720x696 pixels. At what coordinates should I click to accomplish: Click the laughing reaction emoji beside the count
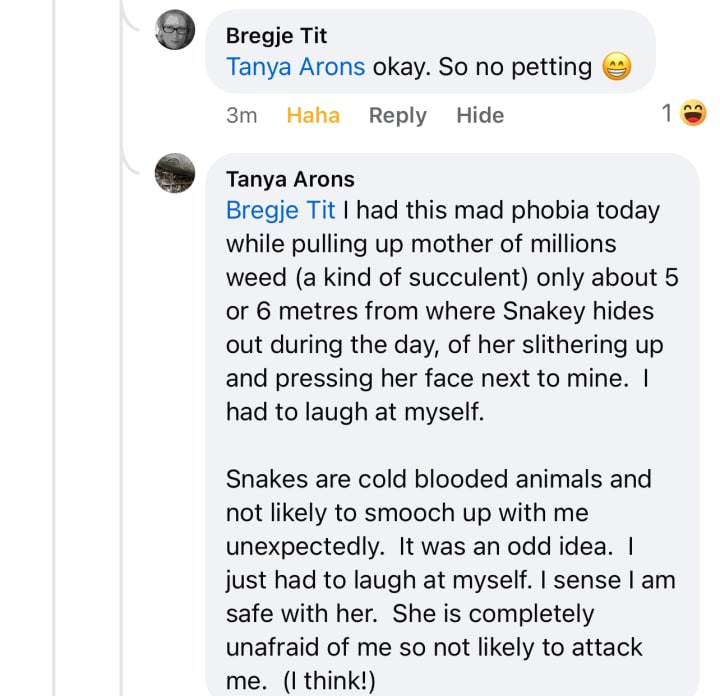point(692,114)
